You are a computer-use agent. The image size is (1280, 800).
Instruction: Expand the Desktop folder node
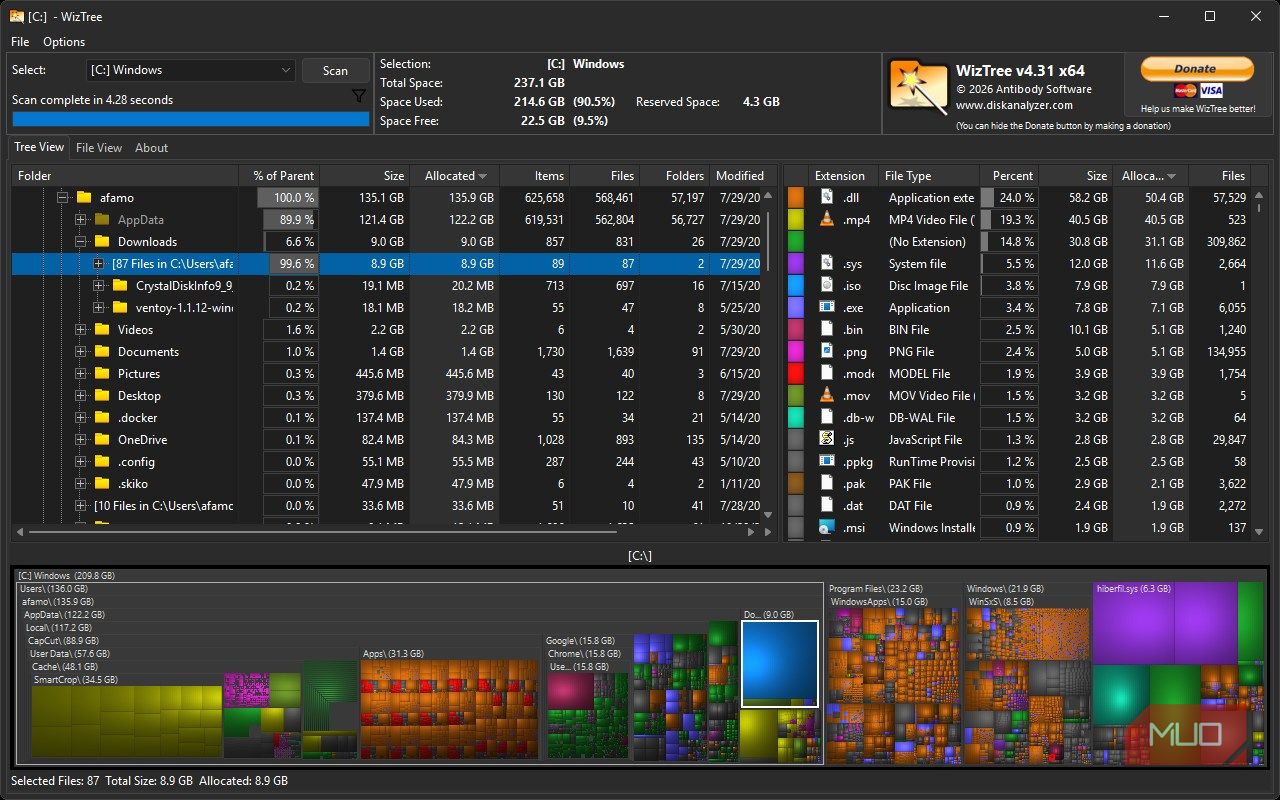click(x=80, y=396)
